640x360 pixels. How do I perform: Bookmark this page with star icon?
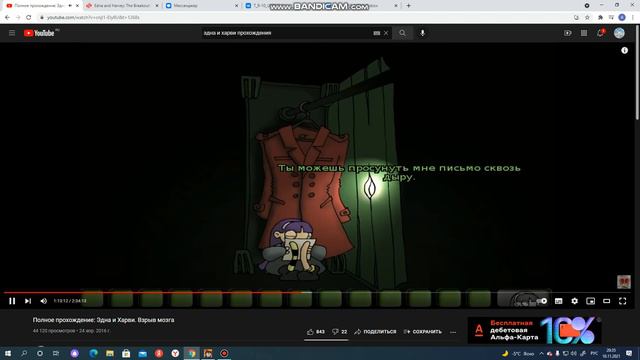[587, 18]
